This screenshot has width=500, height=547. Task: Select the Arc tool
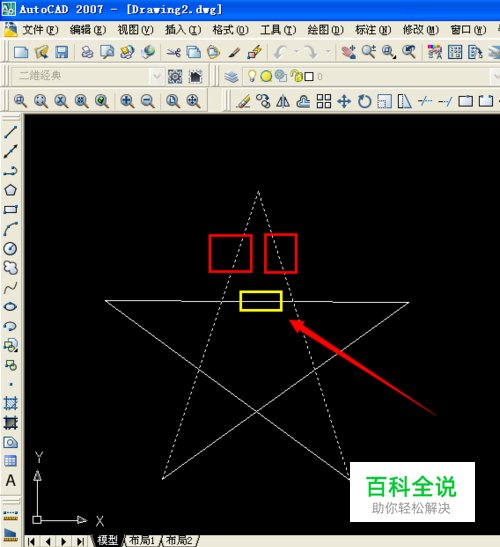pos(10,229)
